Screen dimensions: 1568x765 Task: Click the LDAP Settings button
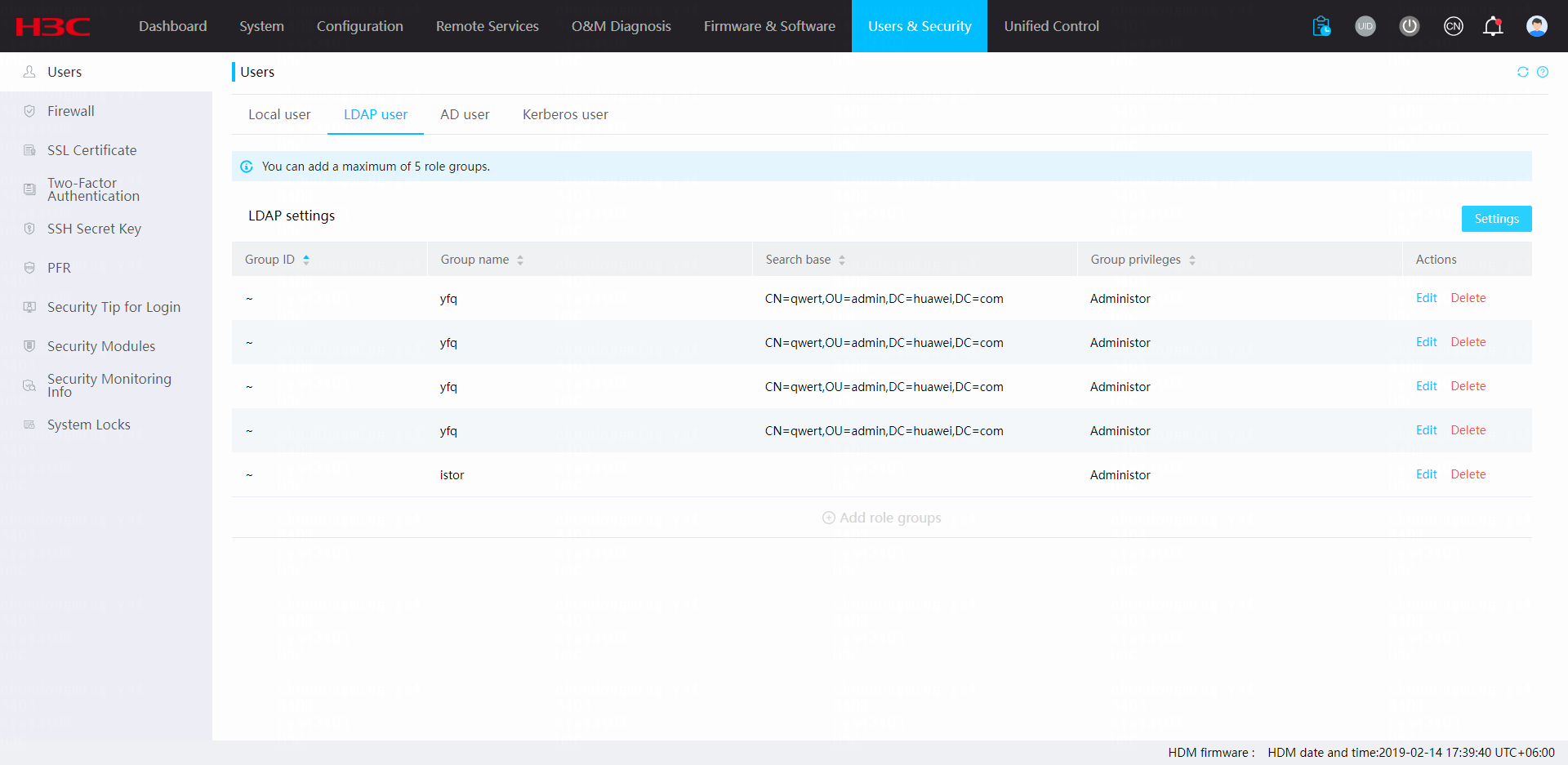(x=1497, y=219)
